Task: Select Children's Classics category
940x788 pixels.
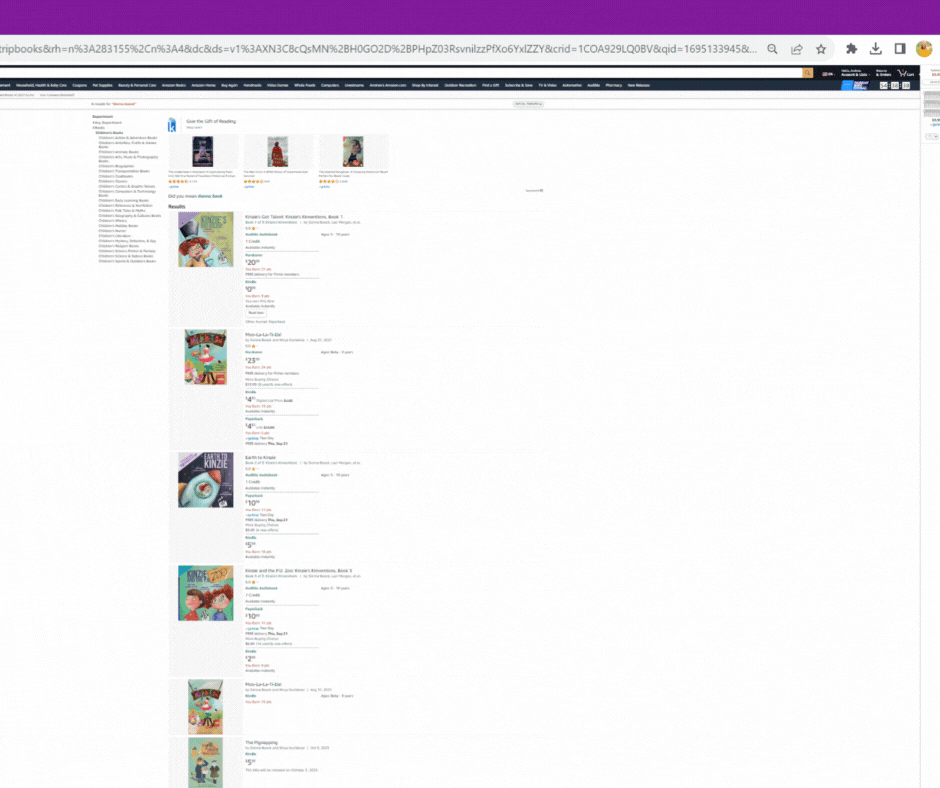Action: coord(113,181)
